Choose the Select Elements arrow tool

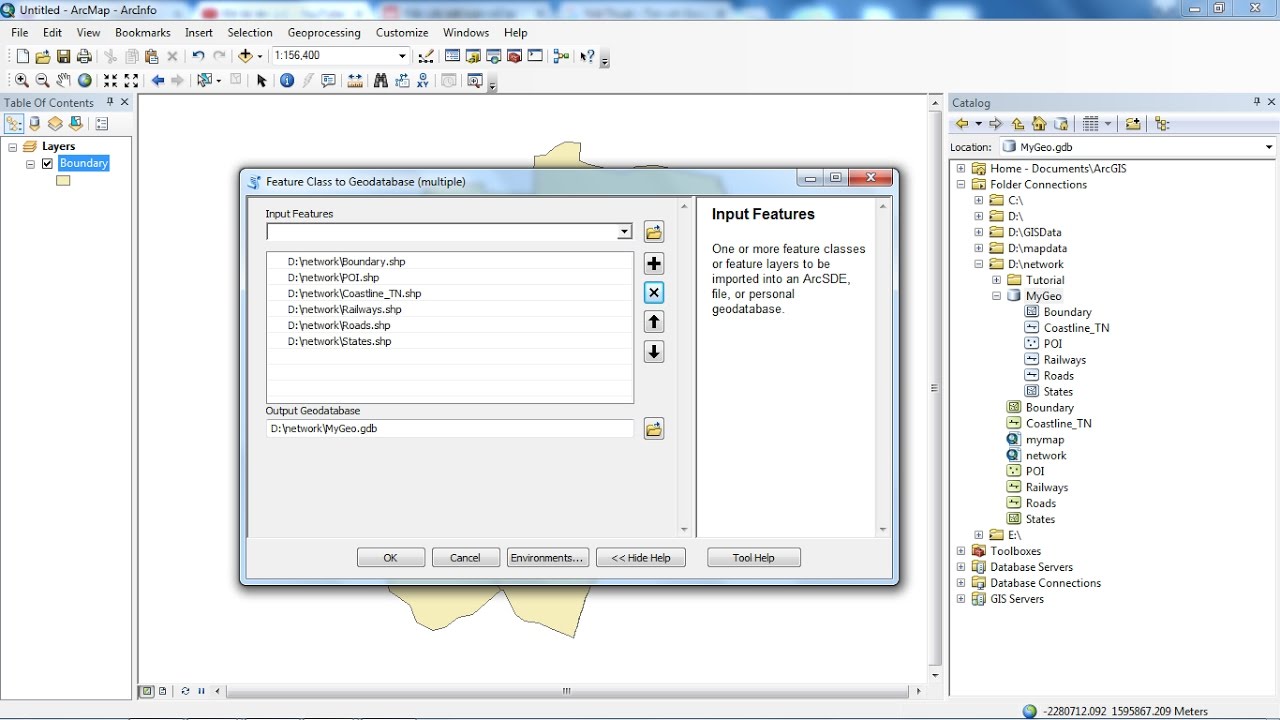pyautogui.click(x=261, y=81)
